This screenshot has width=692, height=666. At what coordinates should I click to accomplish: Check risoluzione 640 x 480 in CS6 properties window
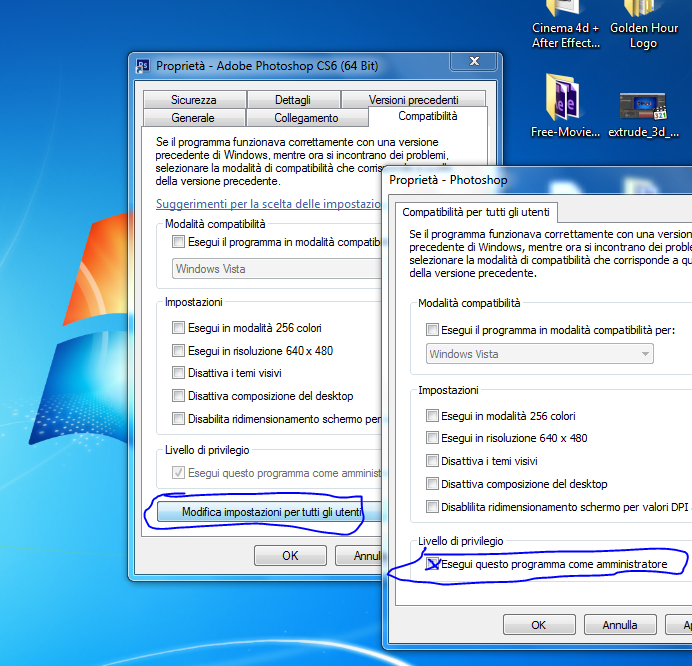tap(178, 350)
